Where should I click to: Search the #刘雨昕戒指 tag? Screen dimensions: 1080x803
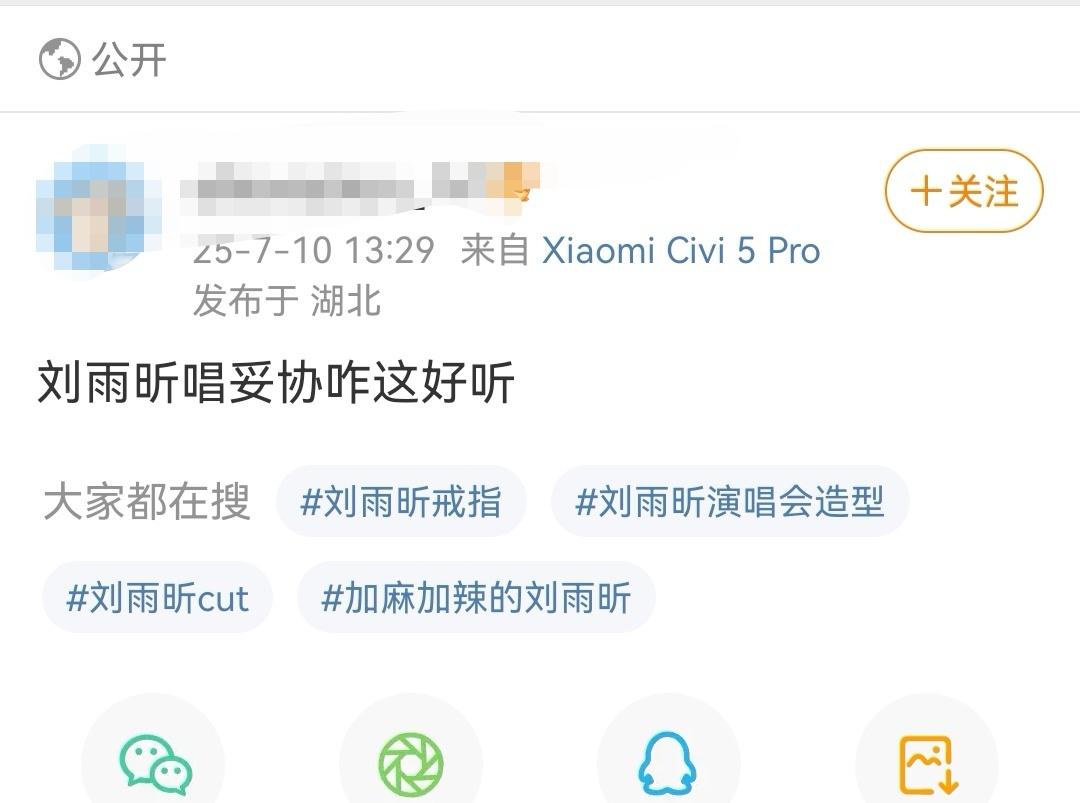pos(401,501)
